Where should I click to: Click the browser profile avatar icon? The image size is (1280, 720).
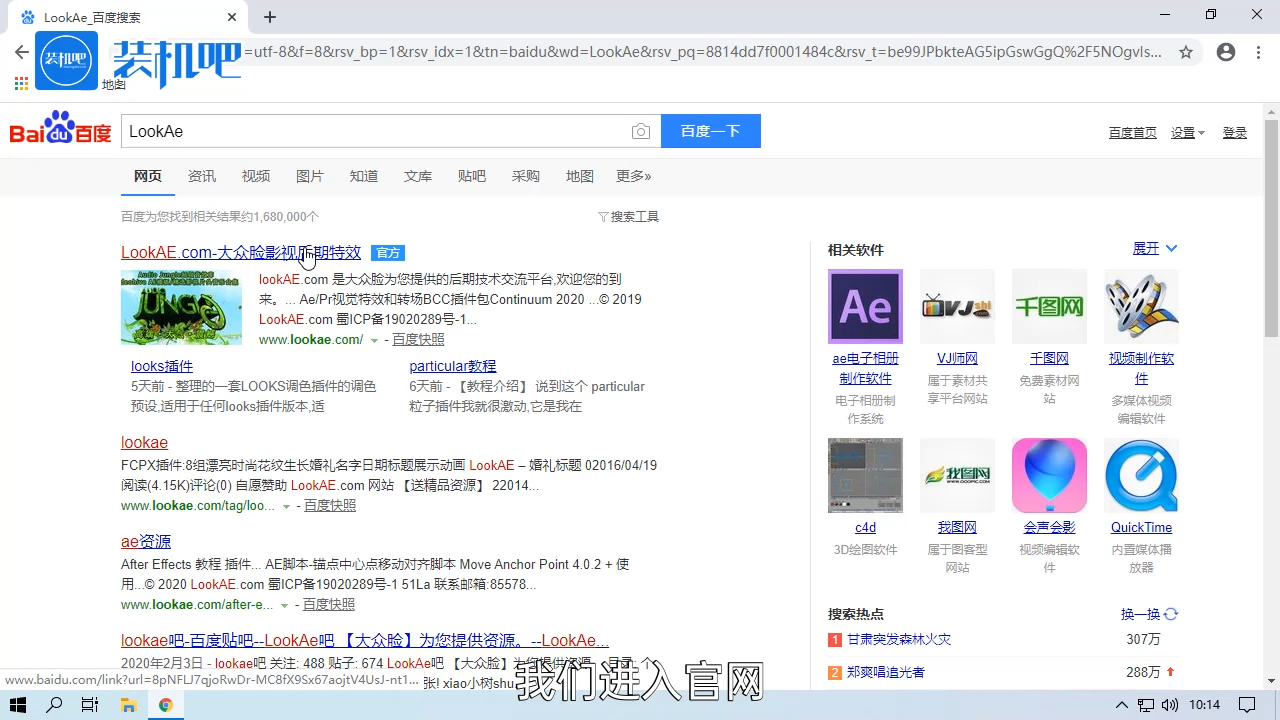coord(1226,52)
